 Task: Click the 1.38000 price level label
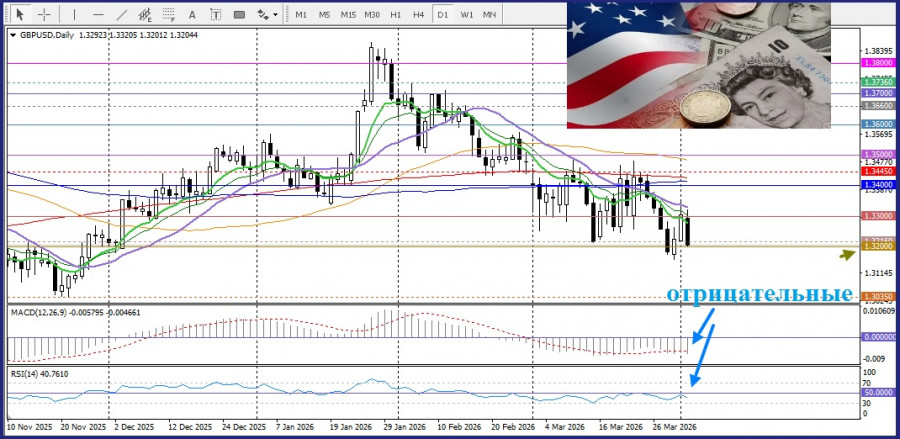(x=878, y=63)
